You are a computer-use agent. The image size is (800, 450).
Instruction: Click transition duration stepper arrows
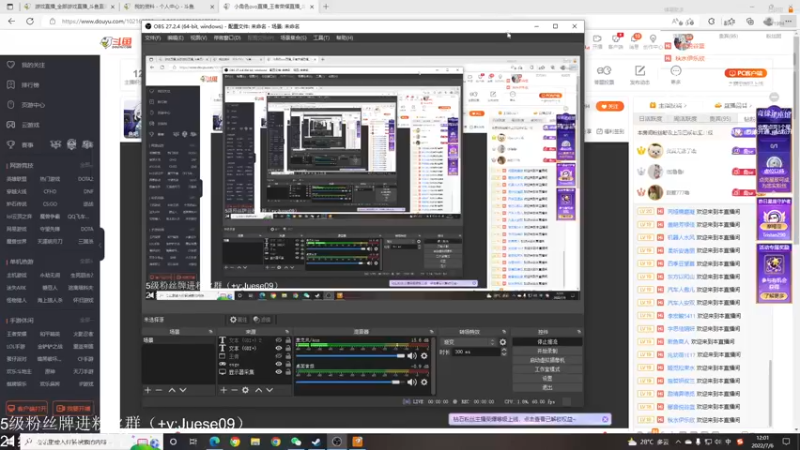point(504,352)
